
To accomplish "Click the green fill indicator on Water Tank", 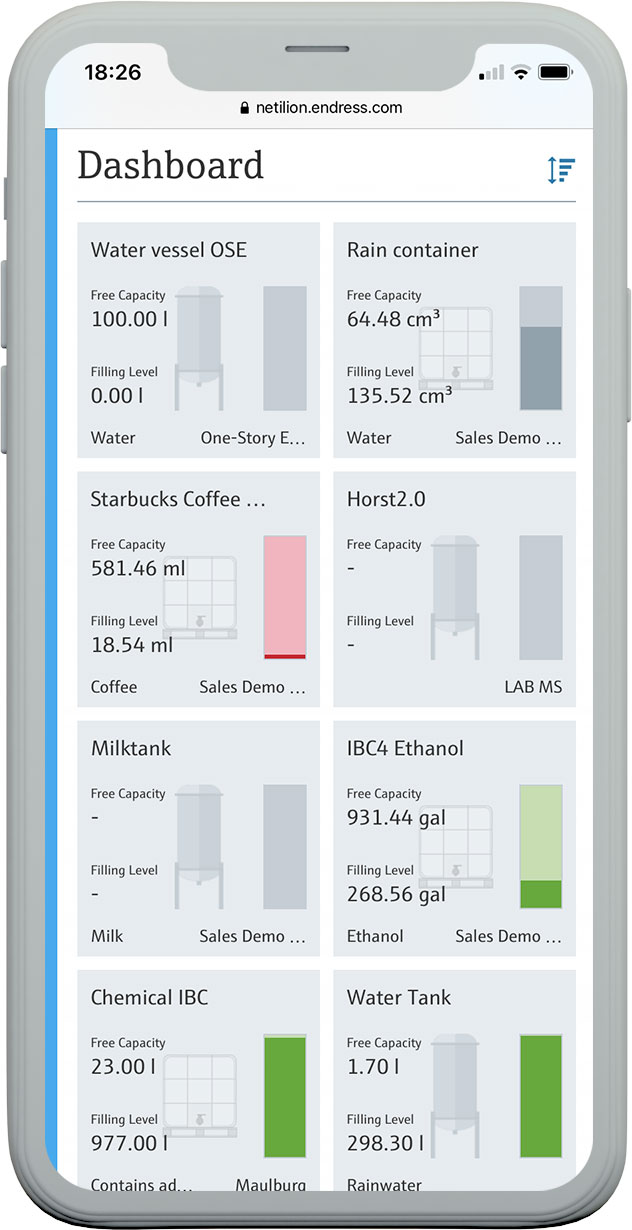I will (x=541, y=1095).
